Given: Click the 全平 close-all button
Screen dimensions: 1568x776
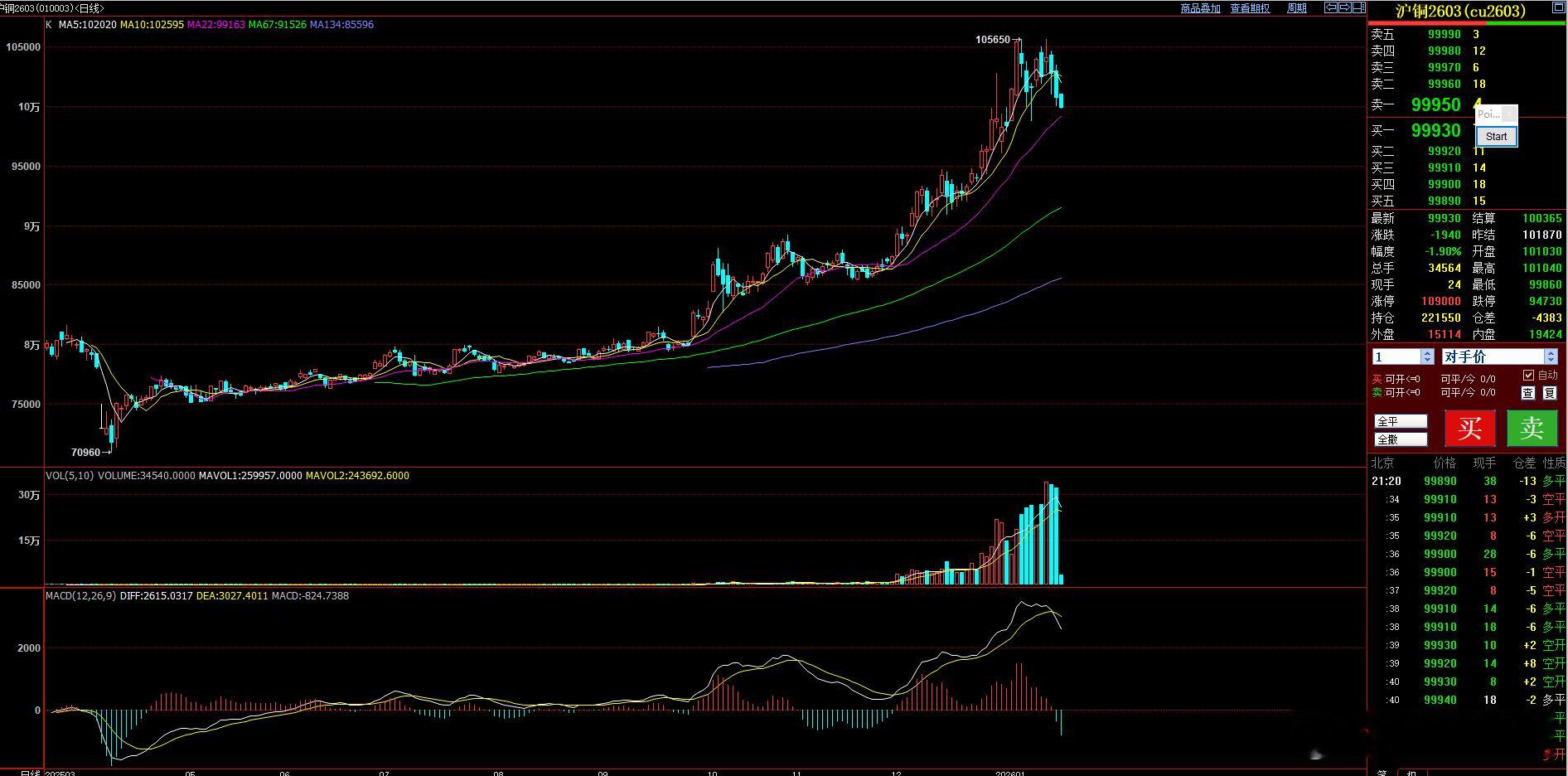Looking at the screenshot, I should tap(1401, 421).
